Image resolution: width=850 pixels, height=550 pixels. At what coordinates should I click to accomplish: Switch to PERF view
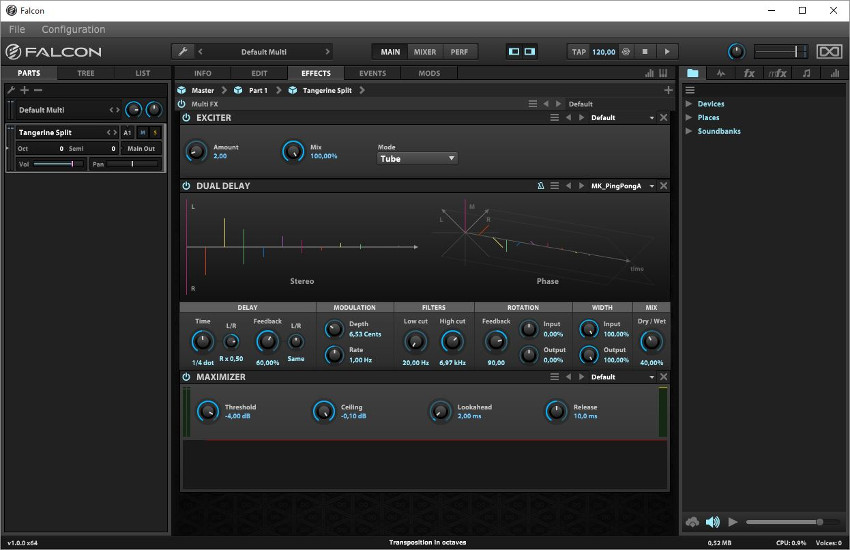[459, 52]
